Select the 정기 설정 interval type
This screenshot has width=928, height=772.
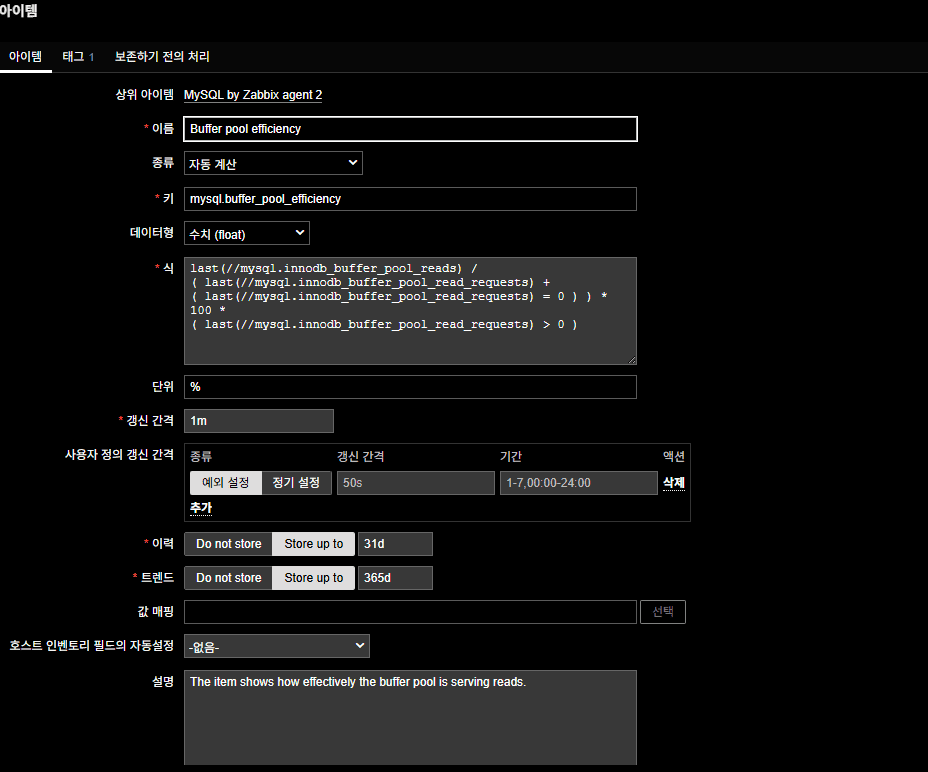point(296,483)
